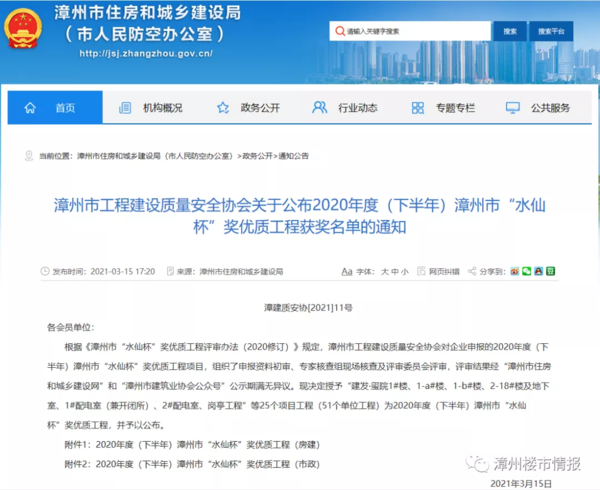Click the Weibo share icon
600x490 pixels.
513,271
